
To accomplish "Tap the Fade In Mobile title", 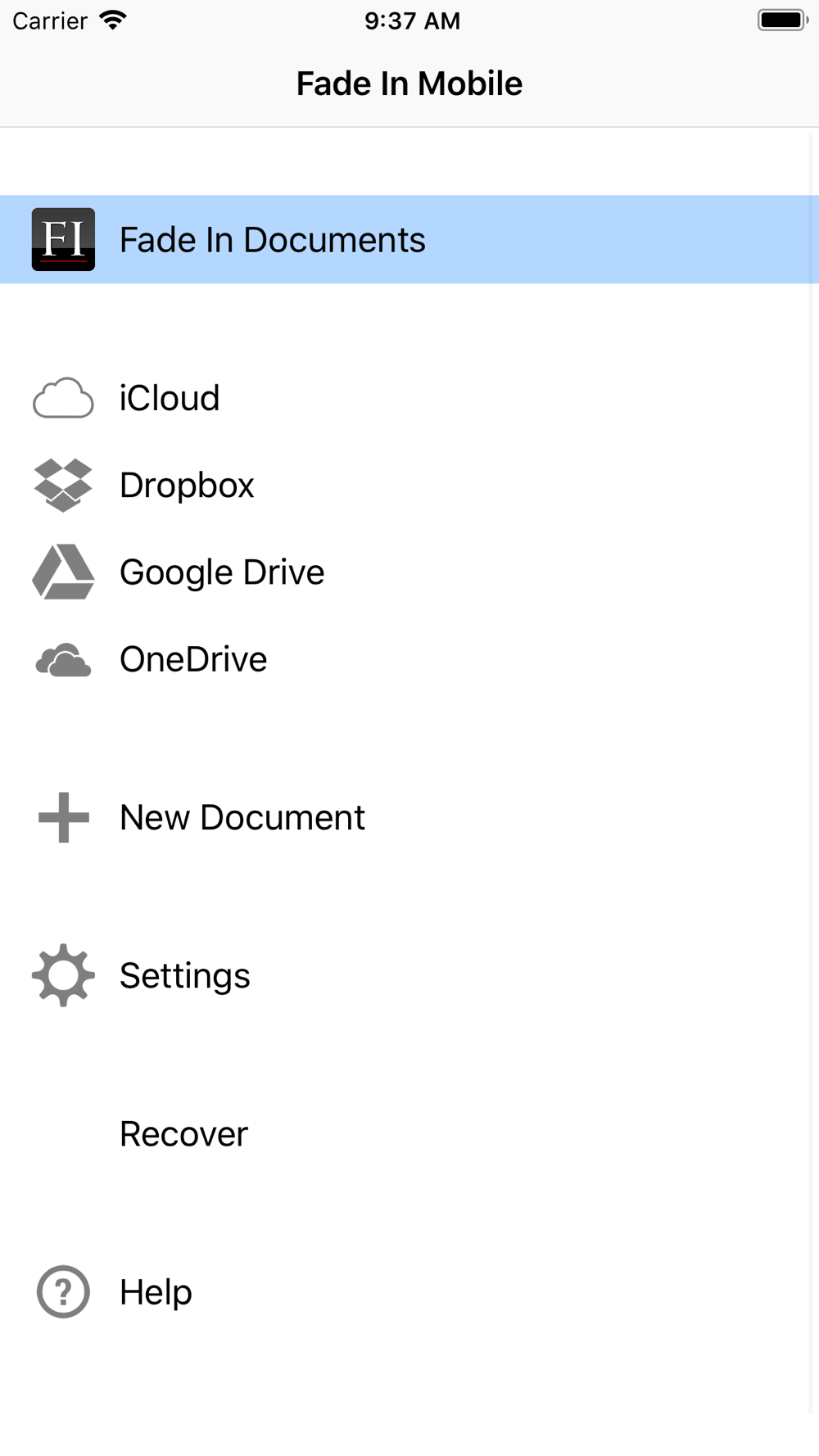I will (409, 84).
